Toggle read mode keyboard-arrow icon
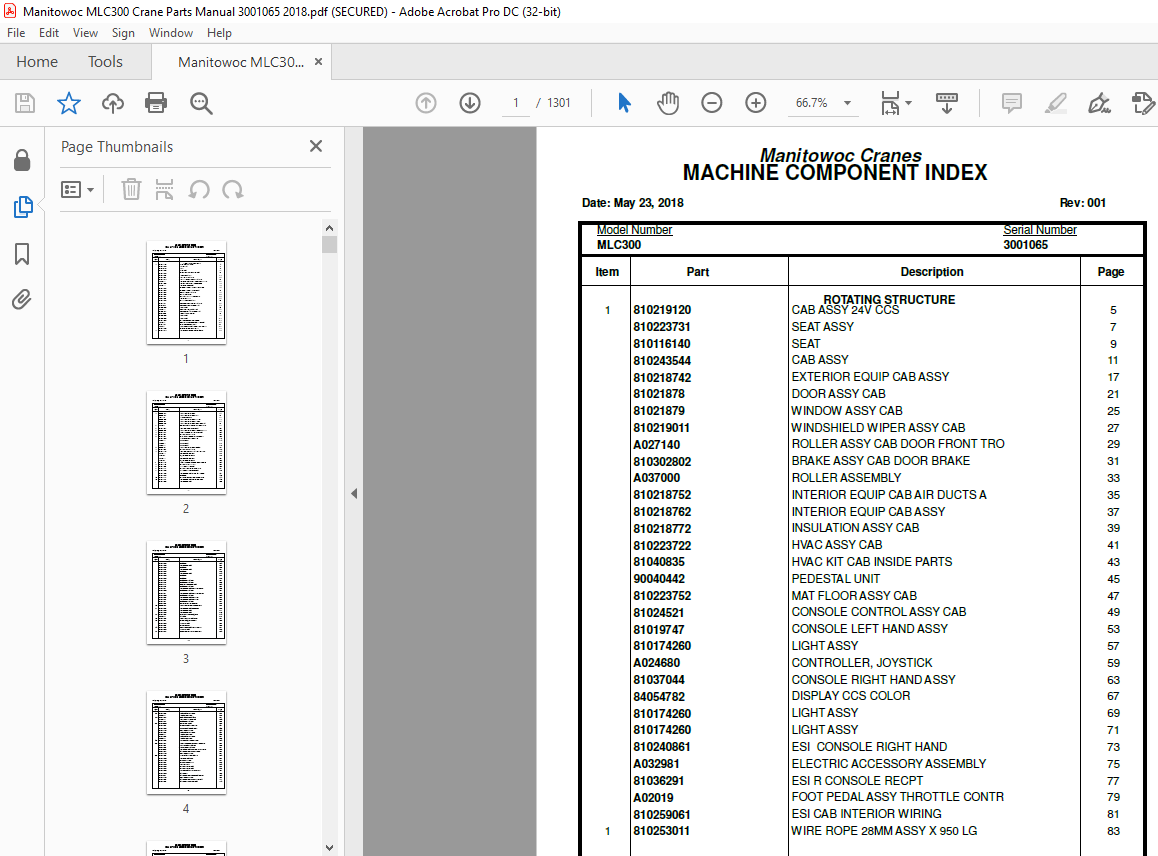The image size is (1158, 856). click(946, 103)
